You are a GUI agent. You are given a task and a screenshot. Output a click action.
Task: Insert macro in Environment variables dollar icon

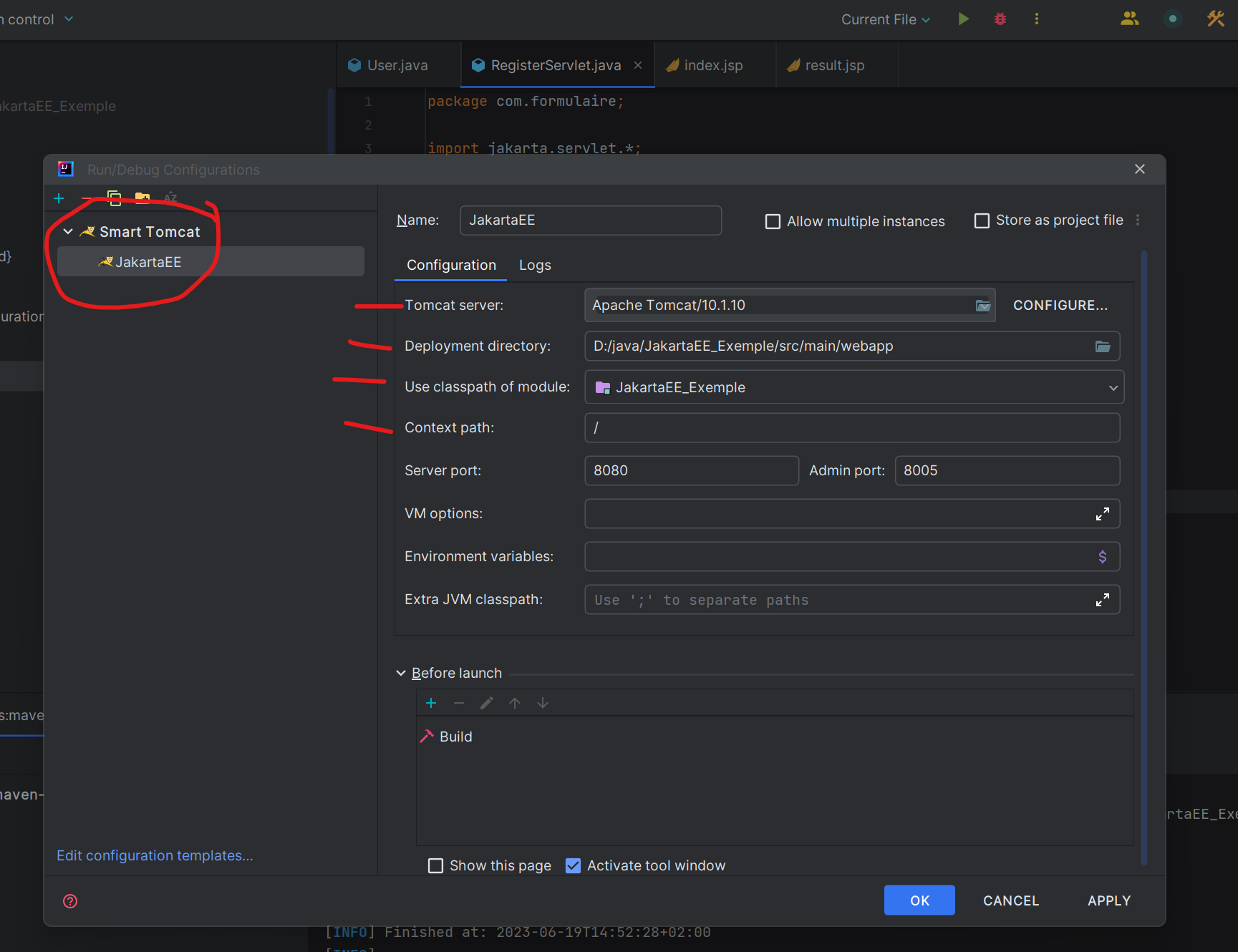[1103, 557]
